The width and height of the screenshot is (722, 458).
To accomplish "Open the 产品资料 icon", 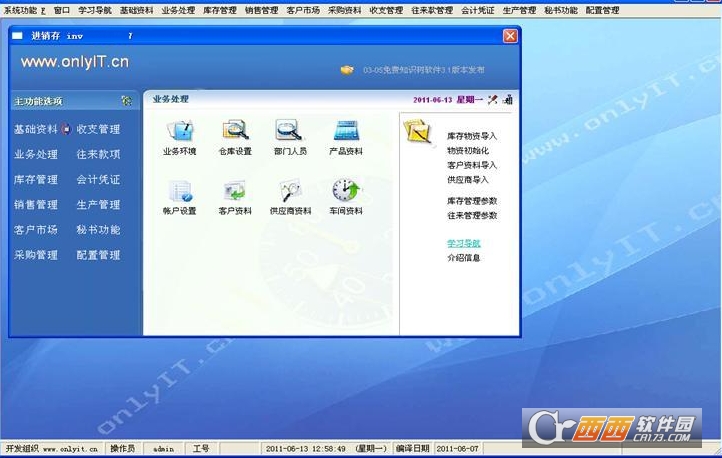I will click(x=346, y=131).
